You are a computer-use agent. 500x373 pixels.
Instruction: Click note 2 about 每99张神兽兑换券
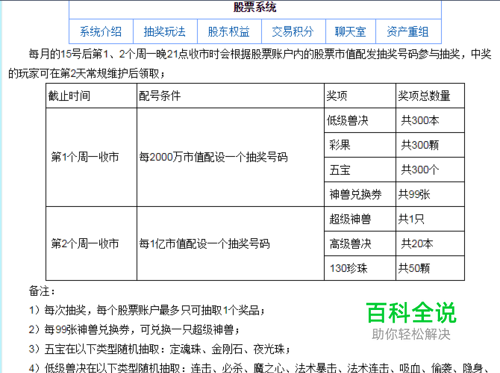tap(134, 330)
